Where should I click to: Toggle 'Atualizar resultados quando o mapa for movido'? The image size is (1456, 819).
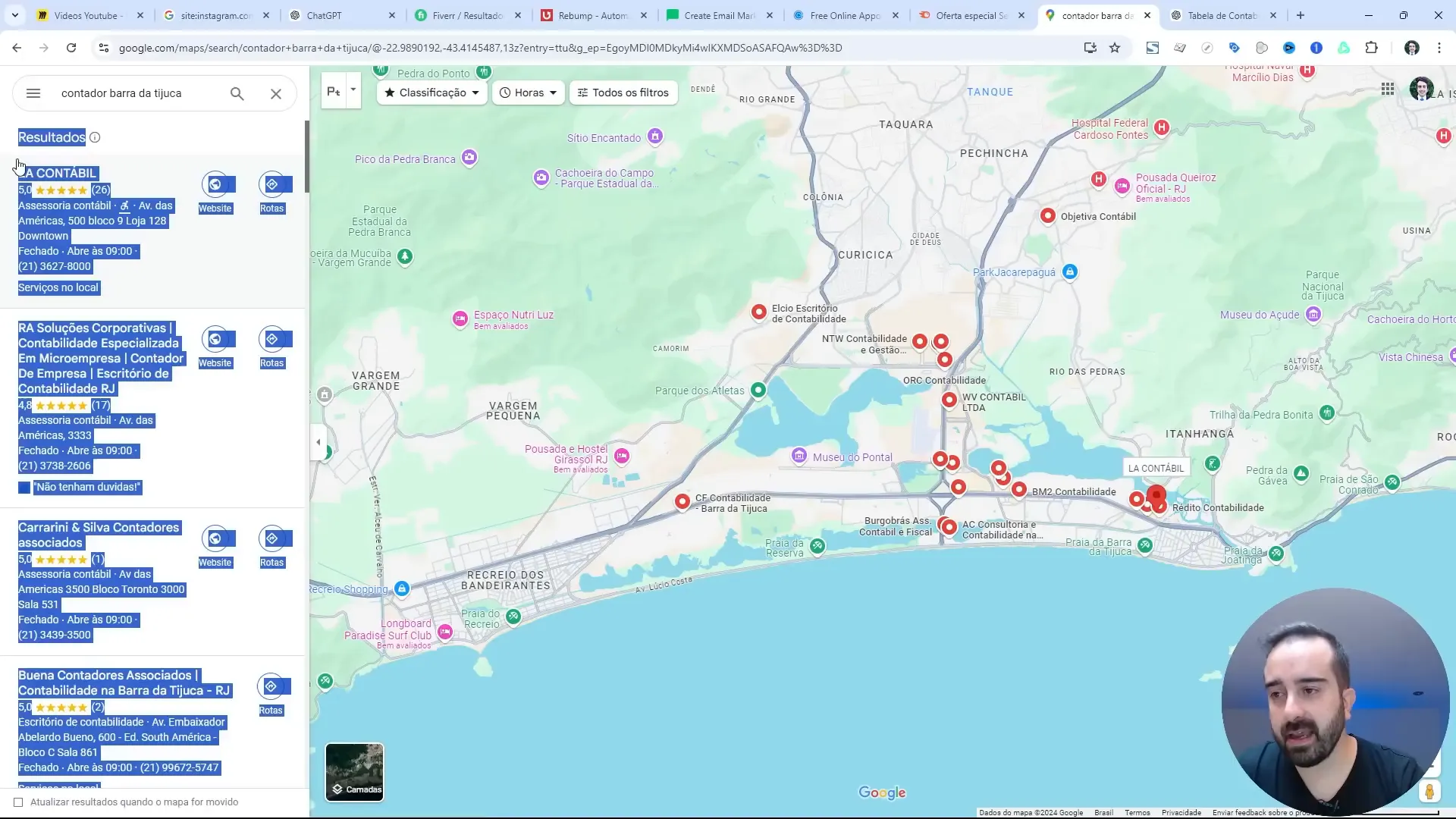pos(18,802)
